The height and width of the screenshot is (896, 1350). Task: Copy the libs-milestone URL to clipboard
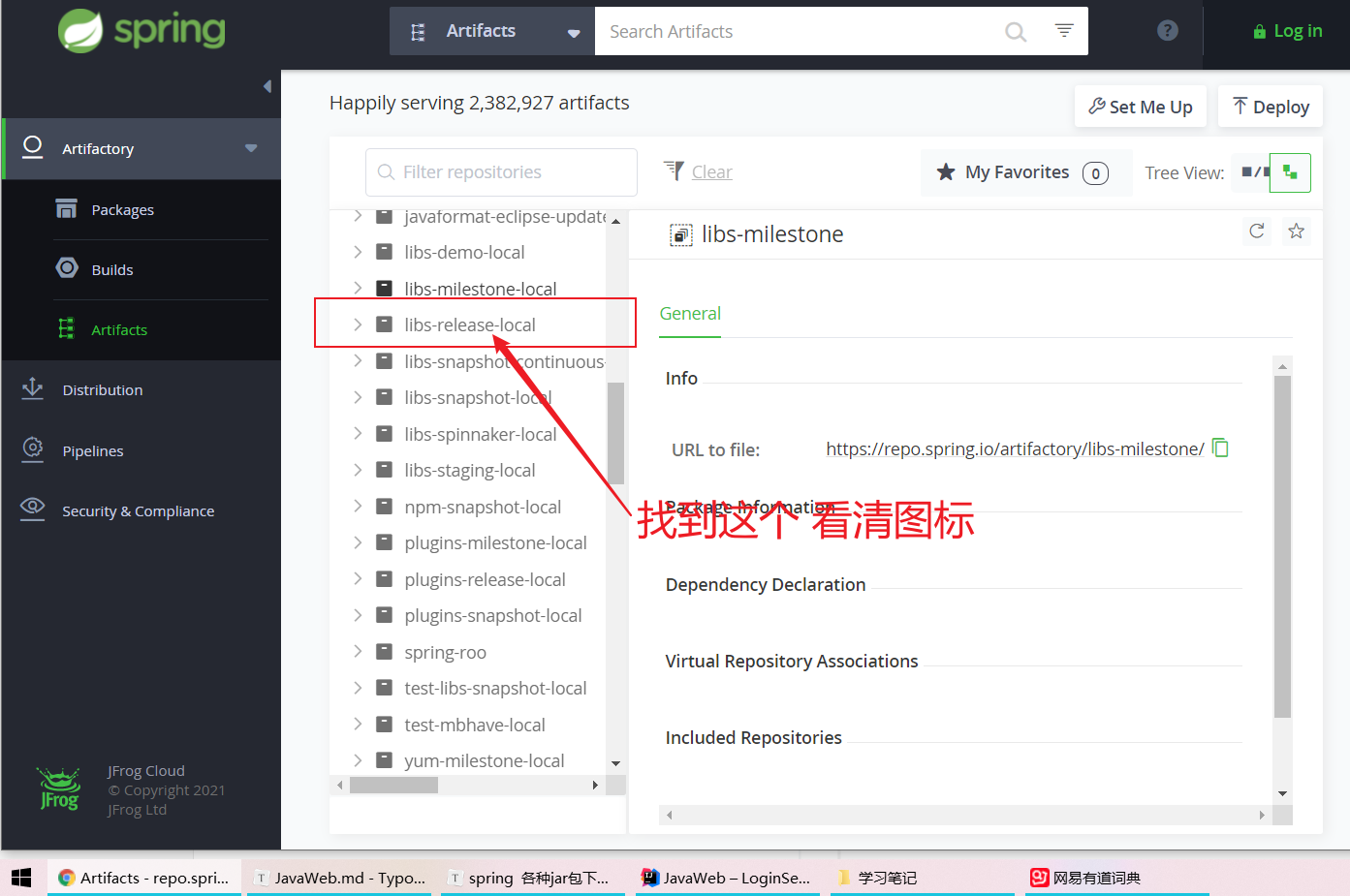[x=1220, y=448]
